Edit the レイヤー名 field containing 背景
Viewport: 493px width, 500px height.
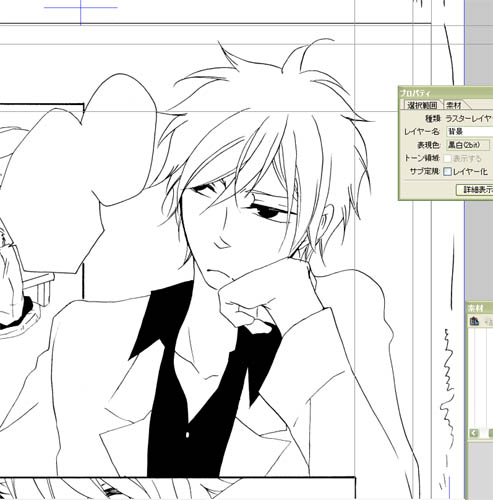click(470, 131)
